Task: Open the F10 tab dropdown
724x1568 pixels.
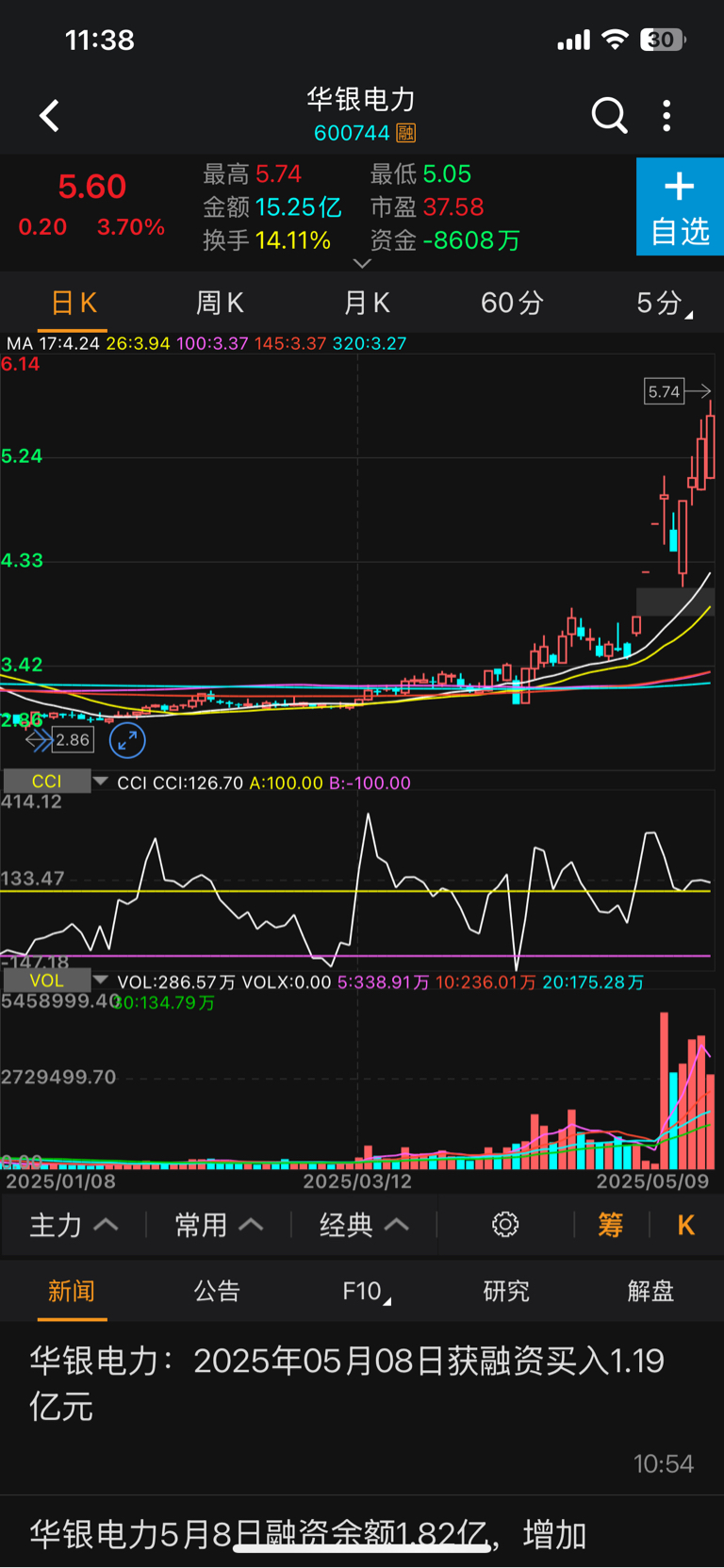Action: pyautogui.click(x=367, y=1291)
